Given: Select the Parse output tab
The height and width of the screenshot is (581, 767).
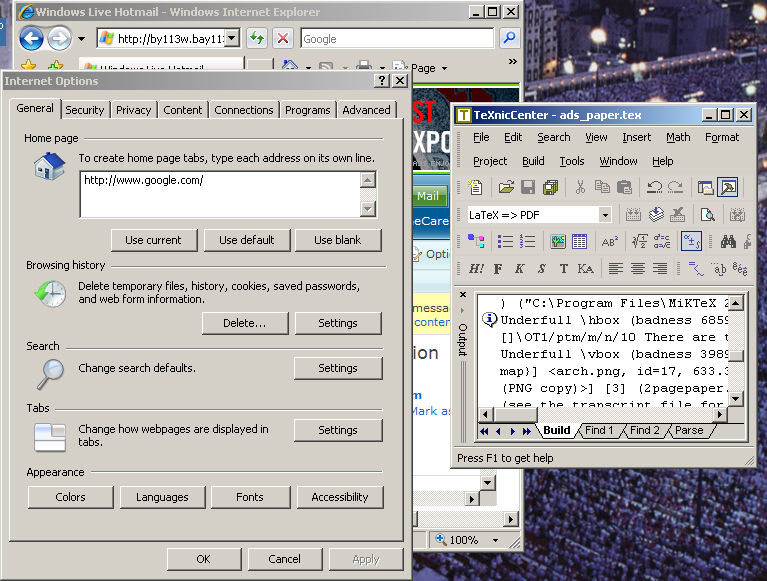Looking at the screenshot, I should [689, 430].
